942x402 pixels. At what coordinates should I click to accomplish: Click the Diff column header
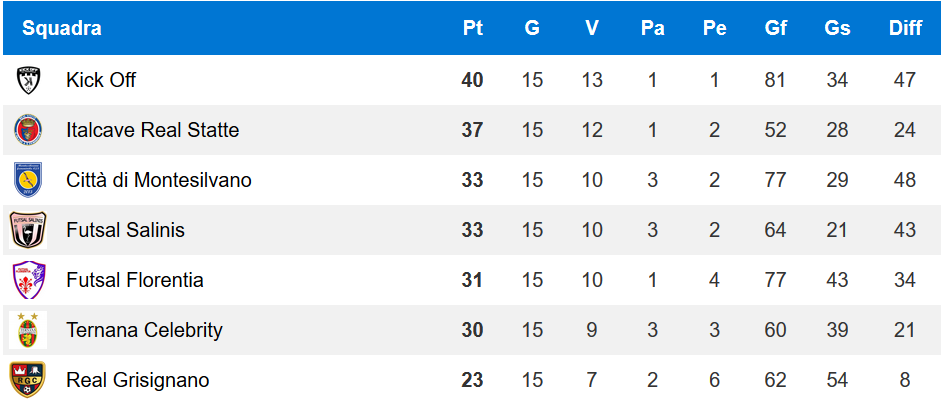905,28
